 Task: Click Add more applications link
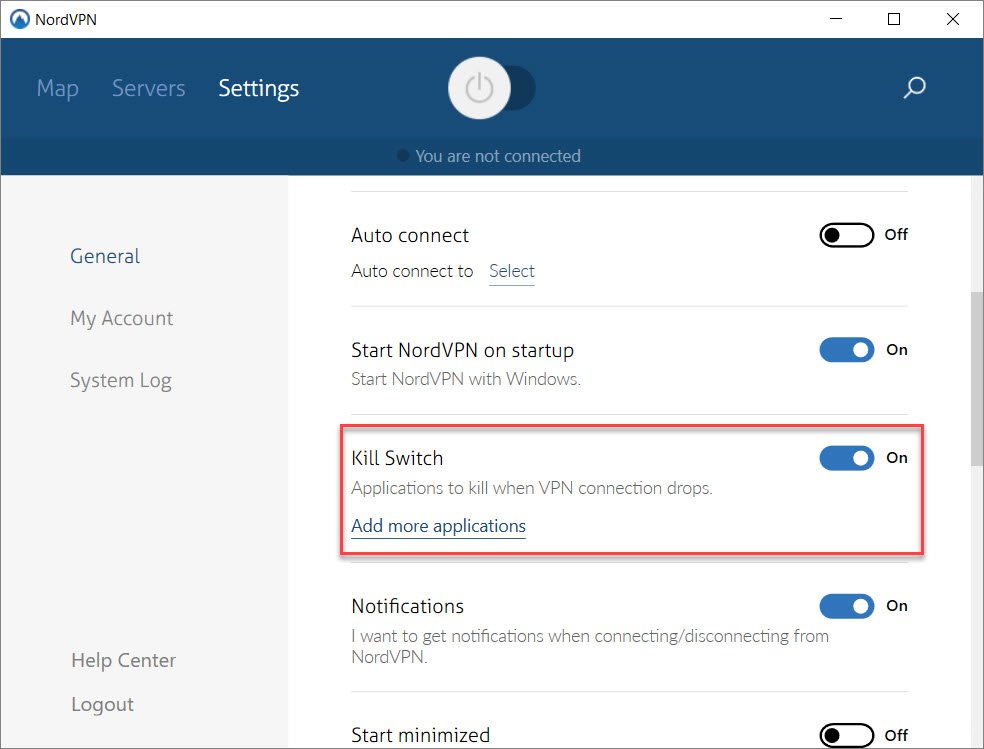tap(438, 526)
